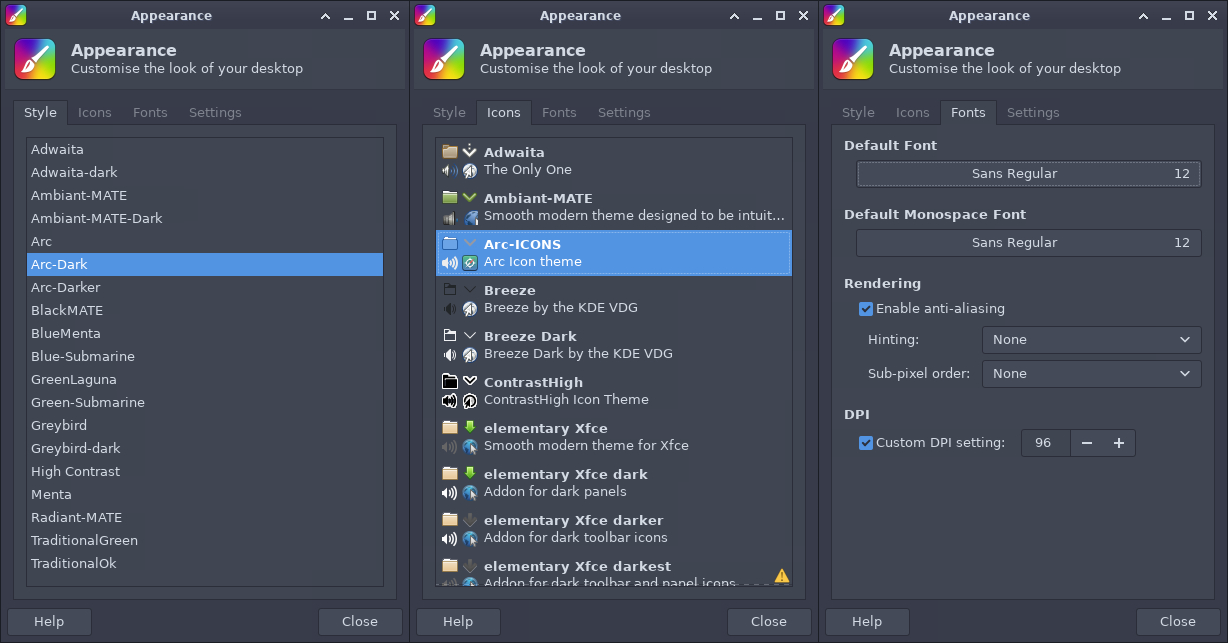This screenshot has width=1228, height=643.
Task: Click the folder icon beside the plain Breeze theme
Action: [450, 290]
